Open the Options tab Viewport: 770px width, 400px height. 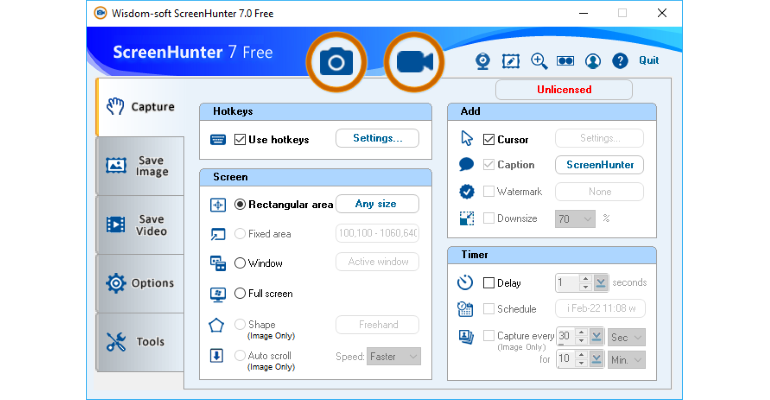point(140,283)
